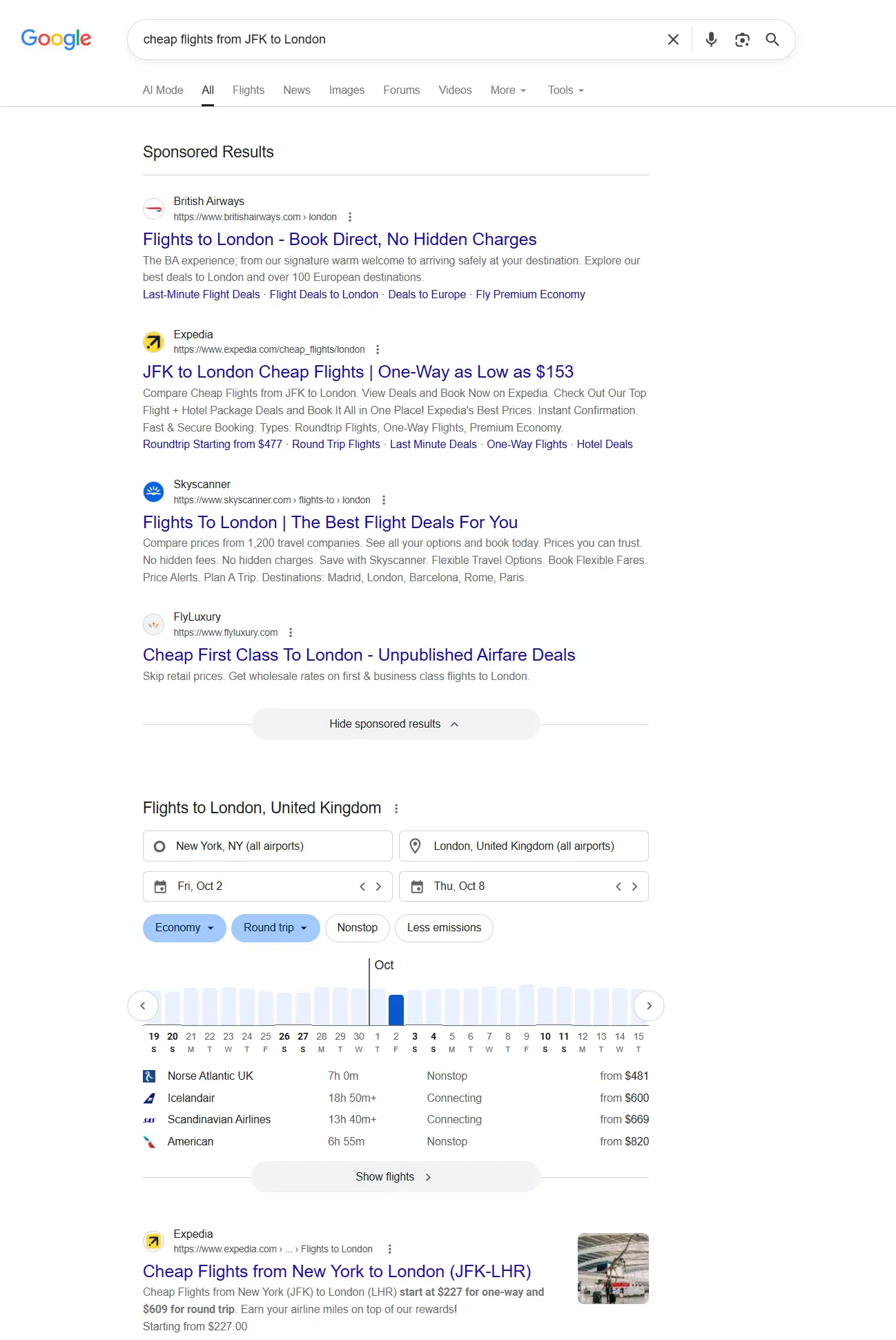The width and height of the screenshot is (896, 1340).
Task: Open the Round trip dropdown
Action: coord(275,928)
